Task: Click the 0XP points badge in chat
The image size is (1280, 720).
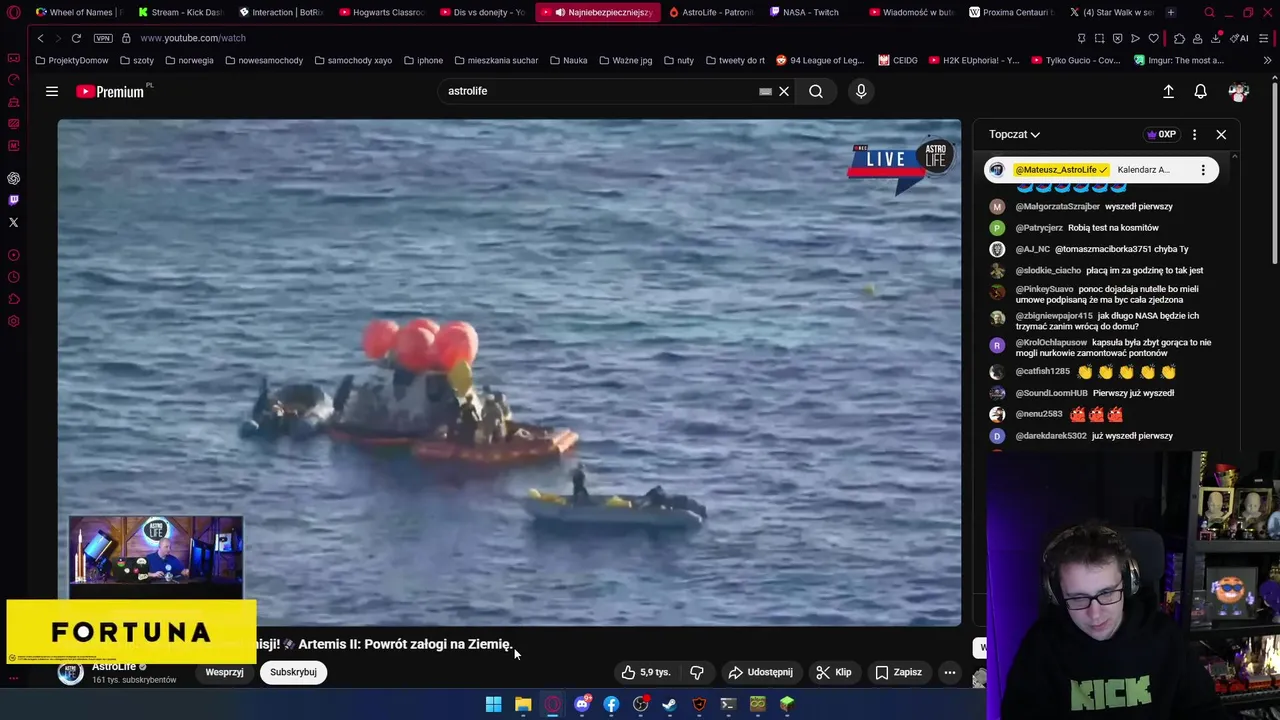Action: pyautogui.click(x=1161, y=134)
